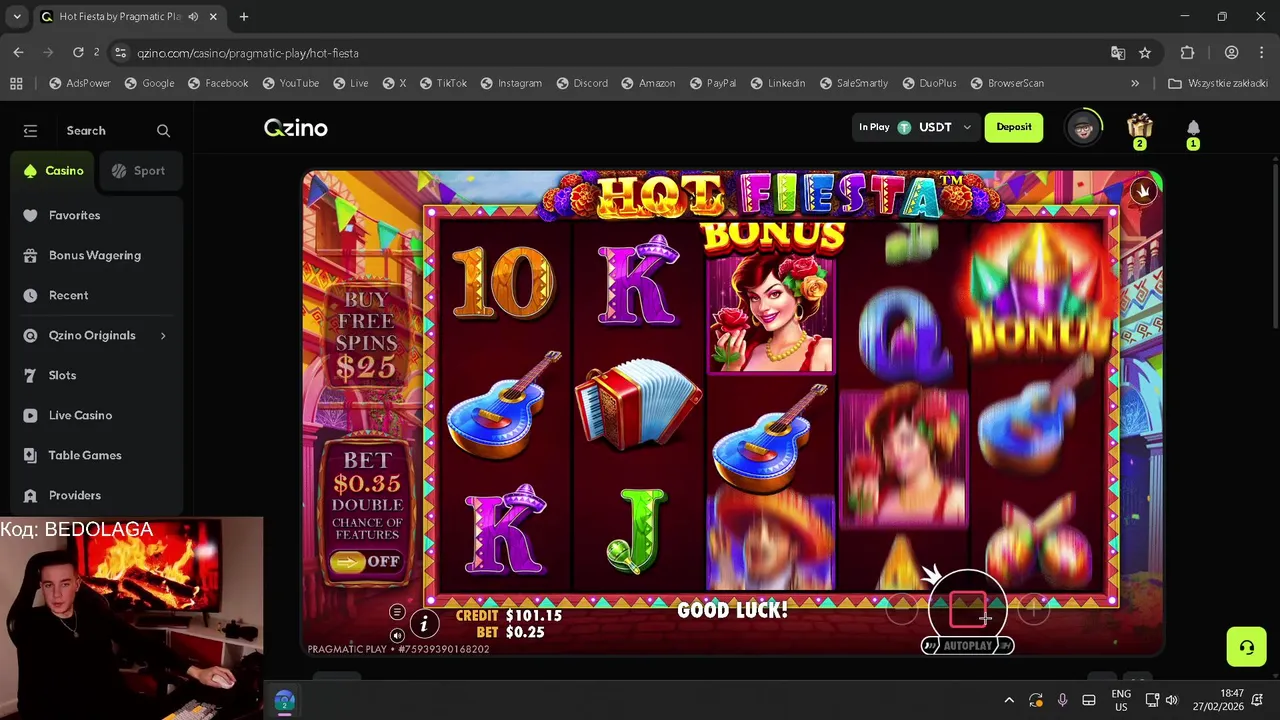Decrease the bet with the minus button
The height and width of the screenshot is (720, 1280).
point(901,608)
